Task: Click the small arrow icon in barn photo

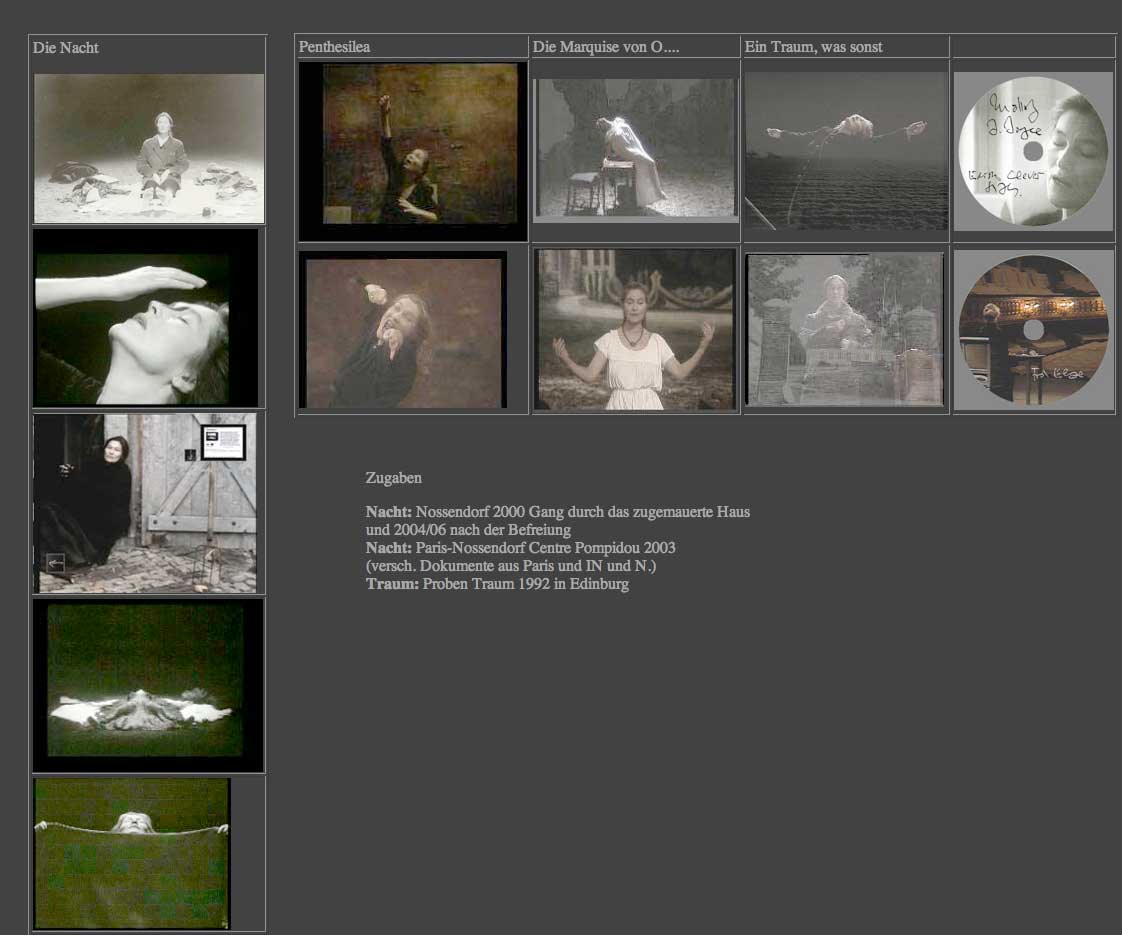Action: coord(56,563)
